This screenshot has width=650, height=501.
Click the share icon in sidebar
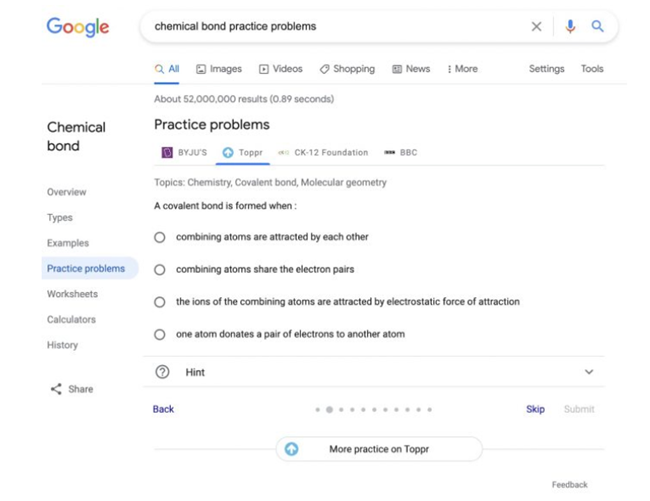coord(56,389)
